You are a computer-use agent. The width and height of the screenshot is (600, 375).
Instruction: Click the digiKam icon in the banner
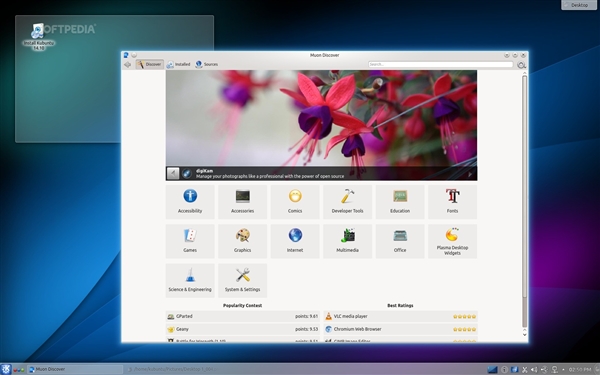(187, 174)
